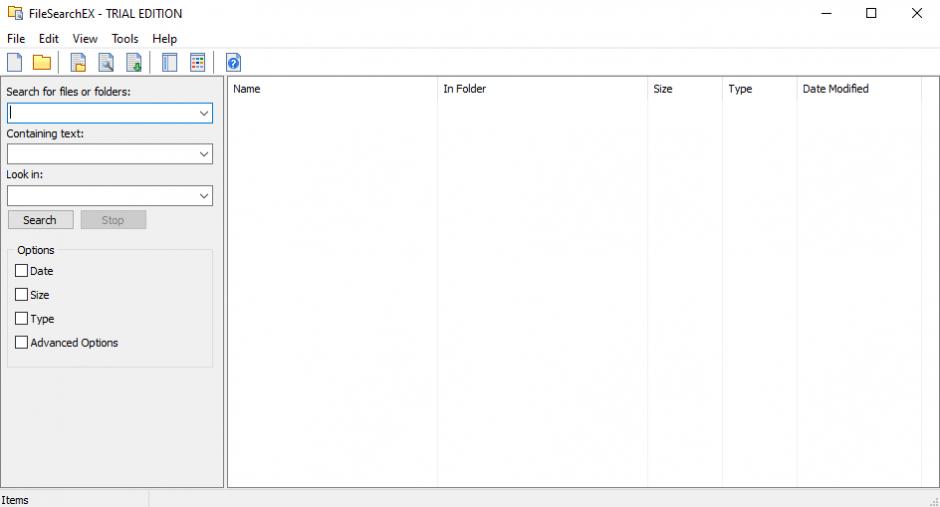
Task: Expand the Search for files or folders dropdown
Action: pos(204,113)
